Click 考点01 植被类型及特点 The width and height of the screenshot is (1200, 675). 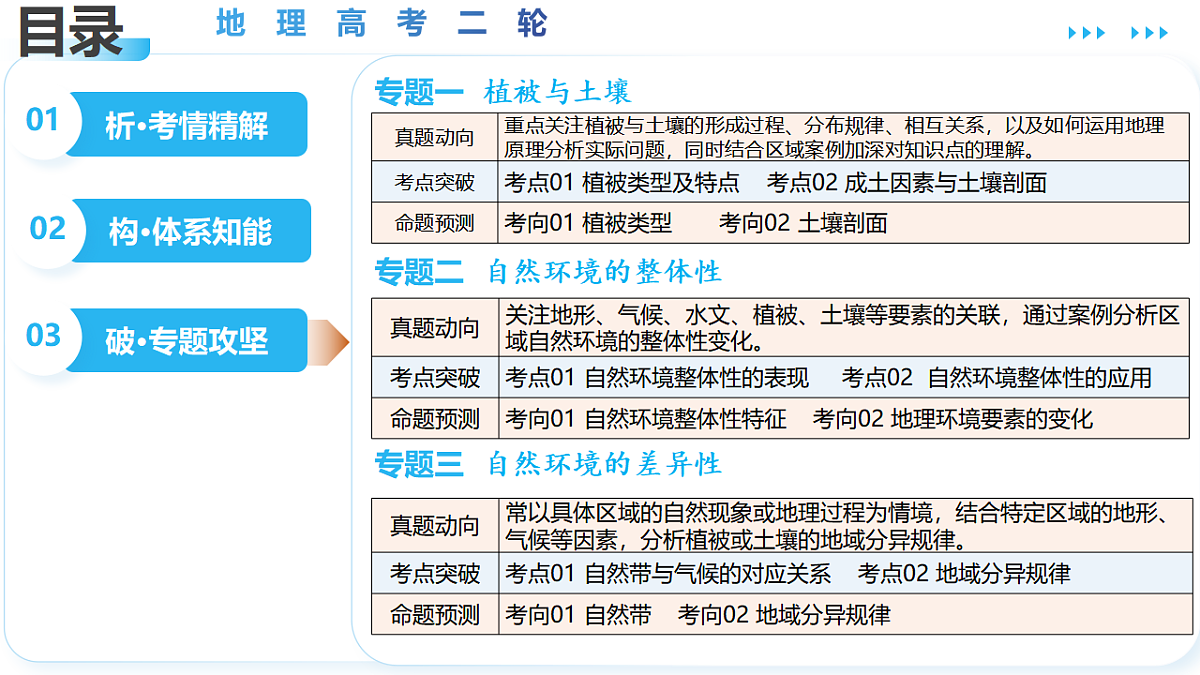[x=621, y=183]
